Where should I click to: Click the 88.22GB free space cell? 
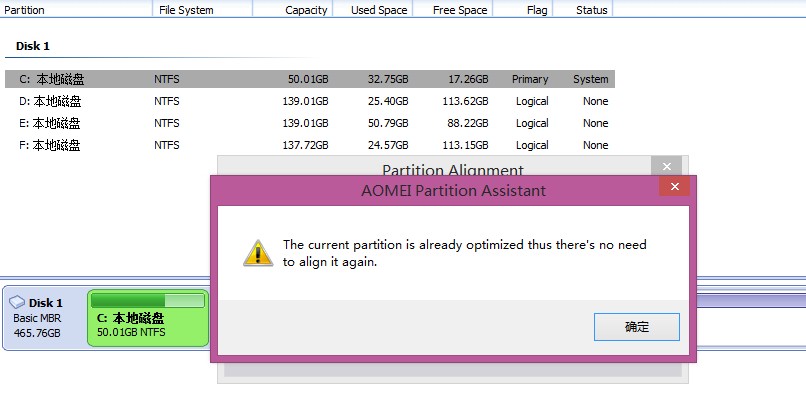pos(468,123)
